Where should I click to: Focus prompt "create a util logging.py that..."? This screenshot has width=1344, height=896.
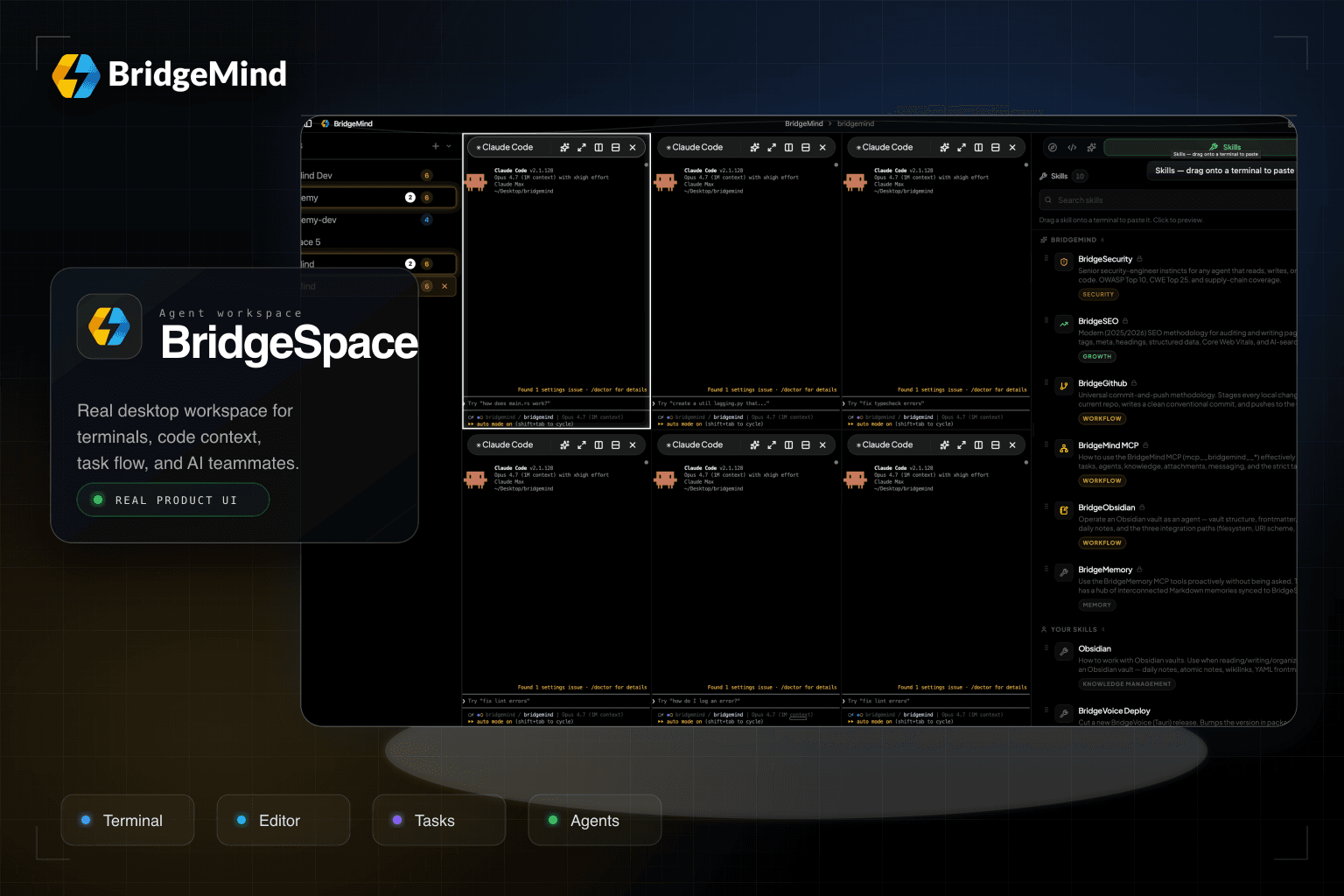[745, 403]
